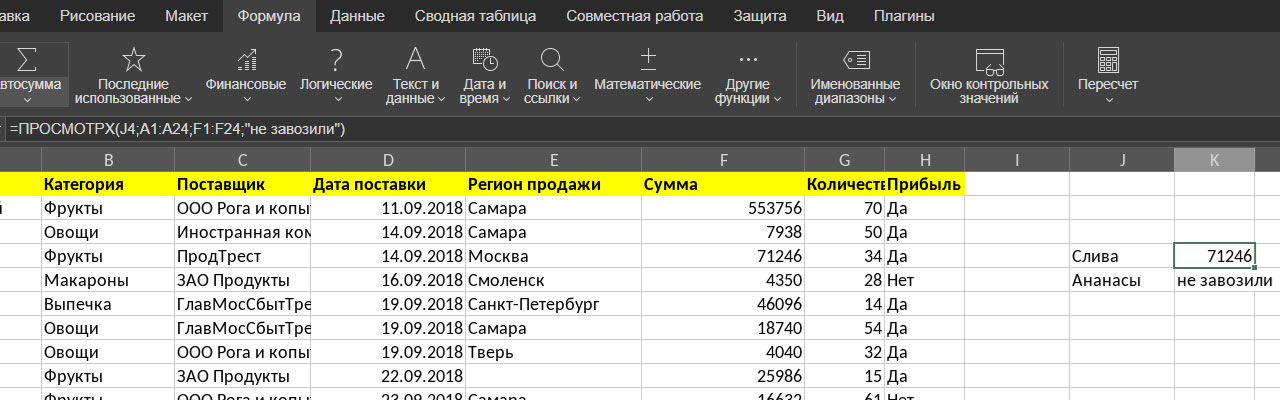
Task: Select the Формула tab
Action: [x=271, y=16]
